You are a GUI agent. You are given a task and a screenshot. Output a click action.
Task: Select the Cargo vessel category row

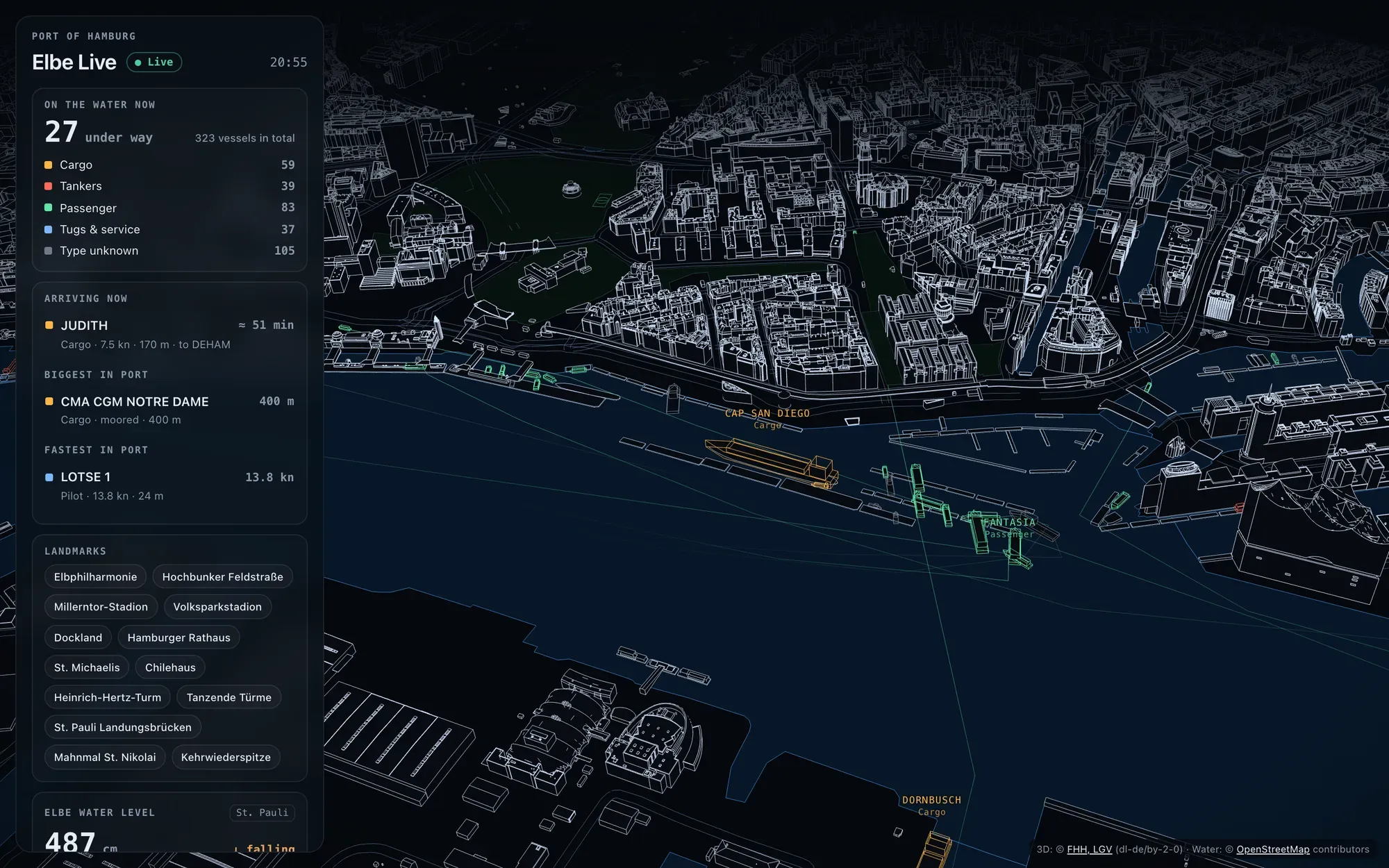169,165
